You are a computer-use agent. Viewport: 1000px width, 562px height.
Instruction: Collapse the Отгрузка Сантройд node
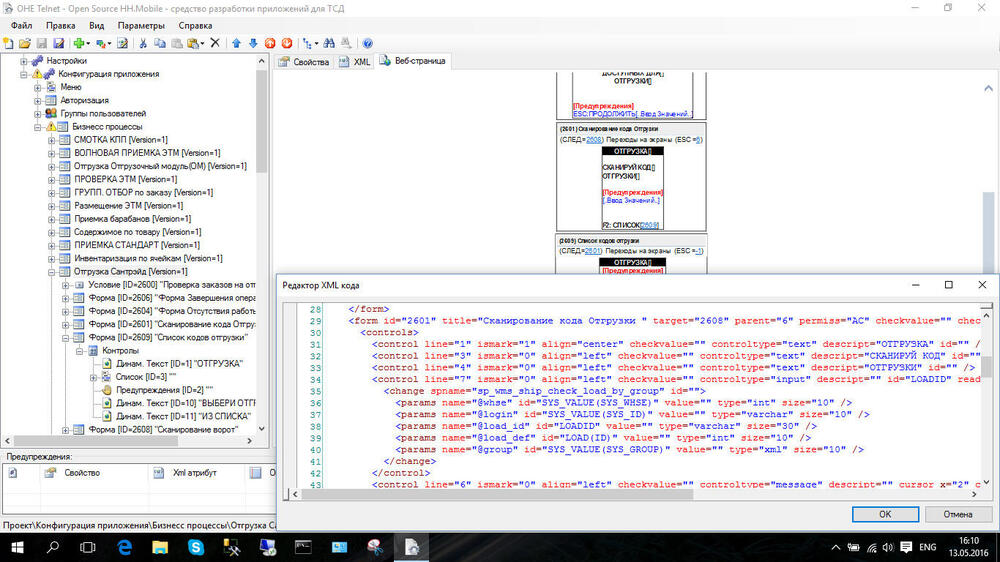point(52,272)
